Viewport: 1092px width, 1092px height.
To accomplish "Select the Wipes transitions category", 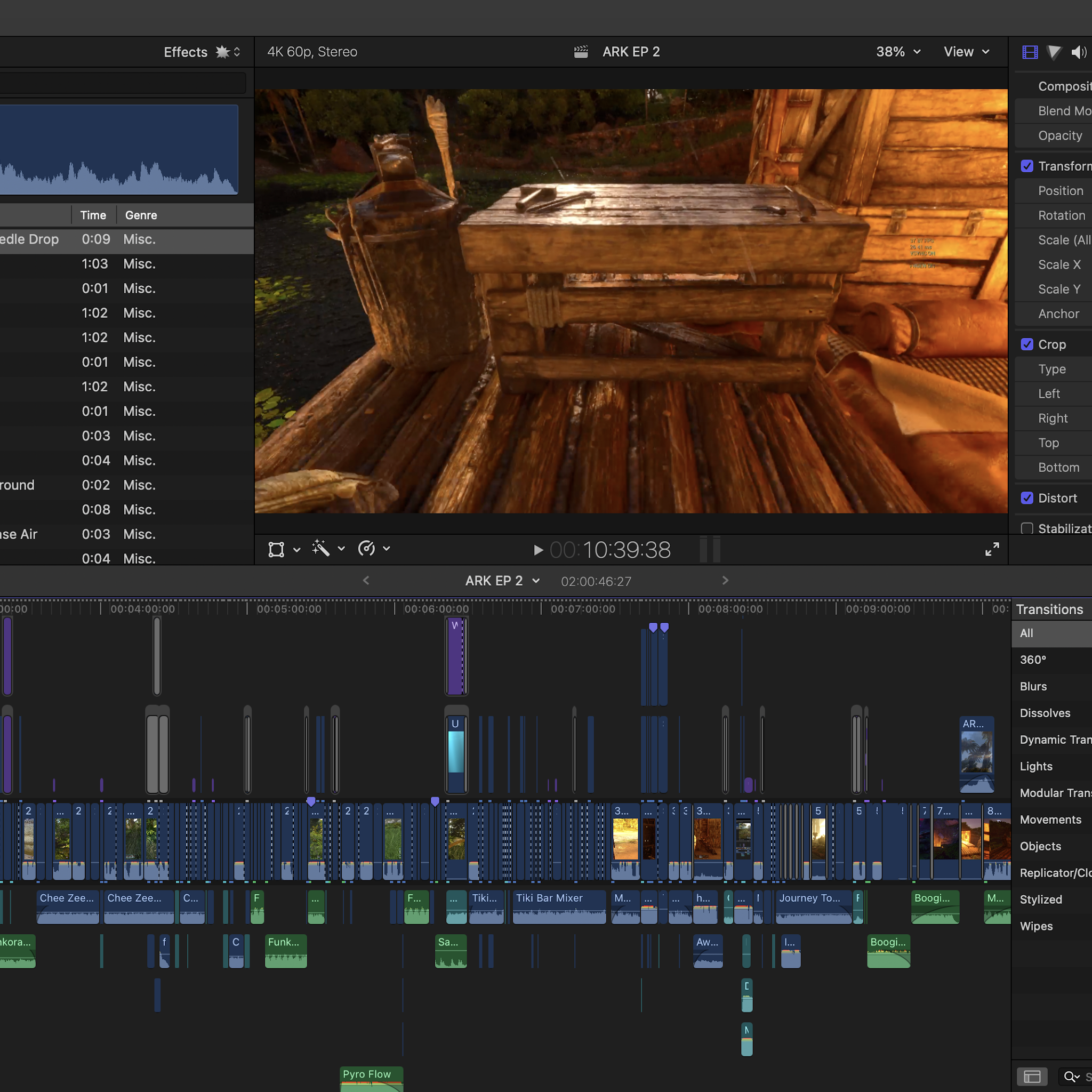I will tap(1036, 926).
